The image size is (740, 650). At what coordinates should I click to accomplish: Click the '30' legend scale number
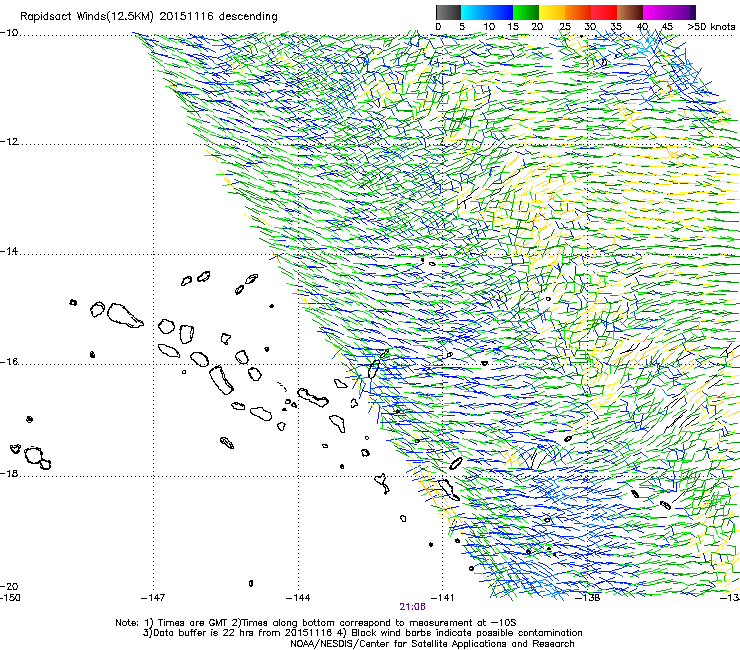[x=590, y=27]
